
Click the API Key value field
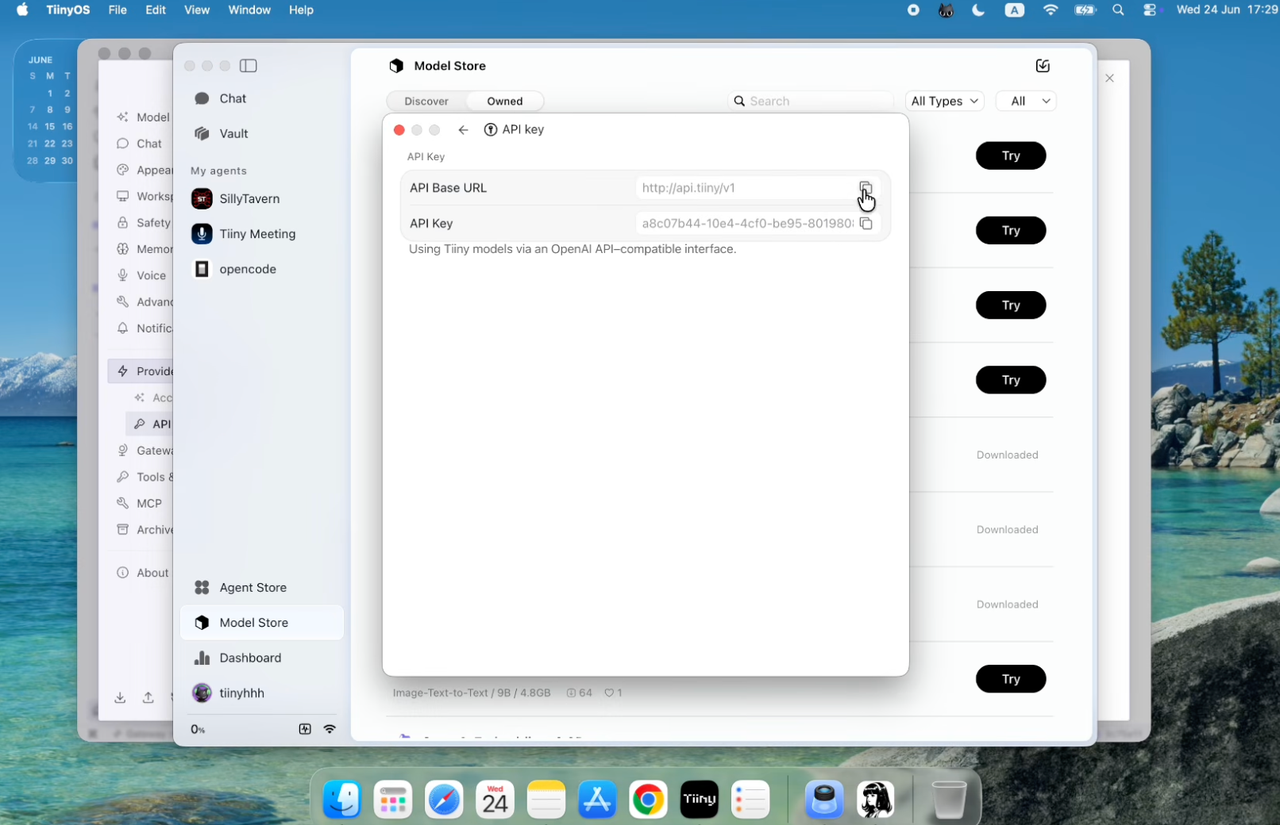point(745,224)
